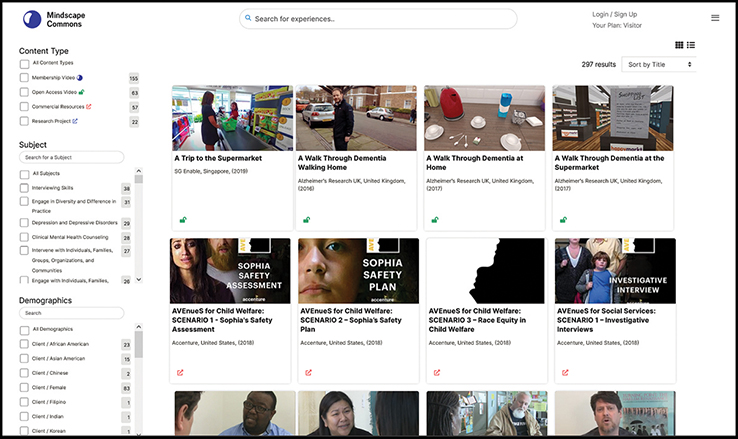
Task: Click the search magnifier icon
Action: click(x=248, y=18)
